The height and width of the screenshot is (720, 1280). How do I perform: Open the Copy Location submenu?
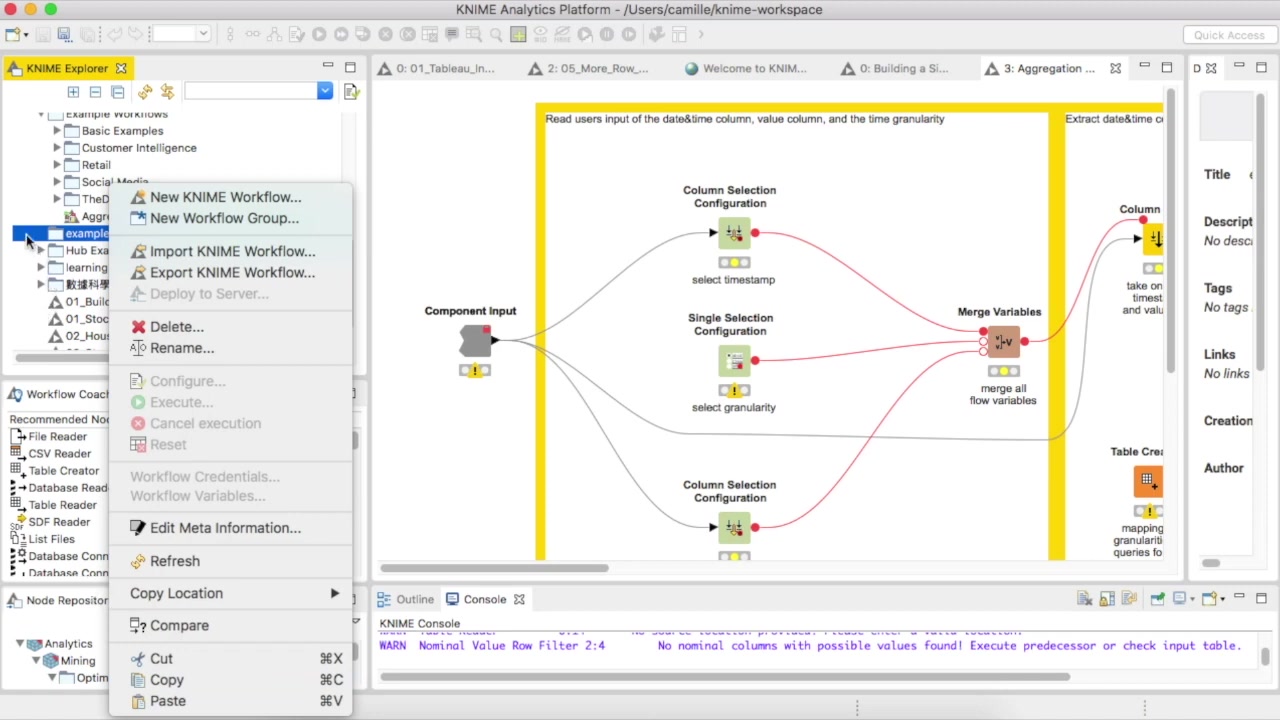[x=230, y=593]
